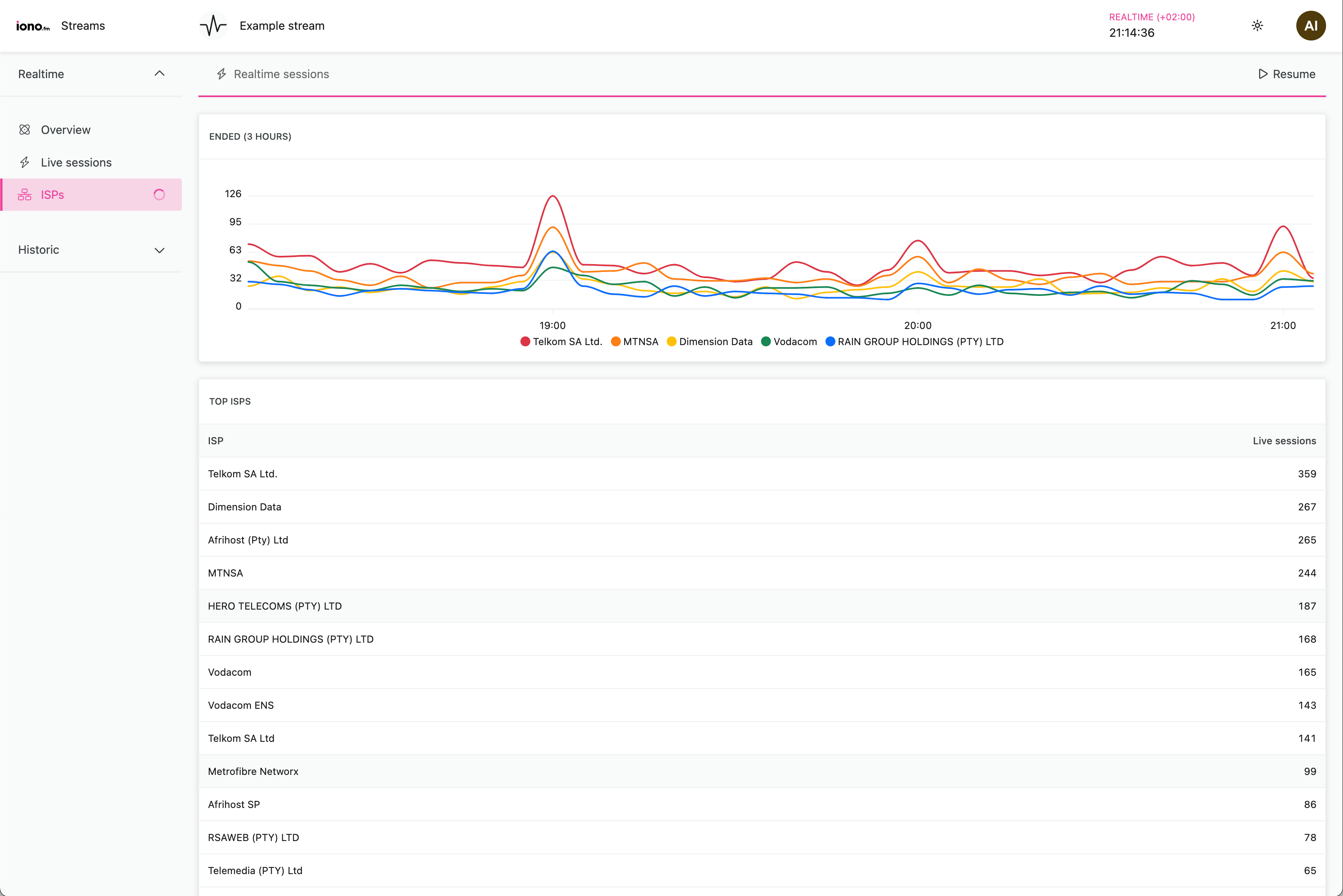Click the 99 live sessions value
Viewport: 1343px width, 896px height.
point(1310,772)
